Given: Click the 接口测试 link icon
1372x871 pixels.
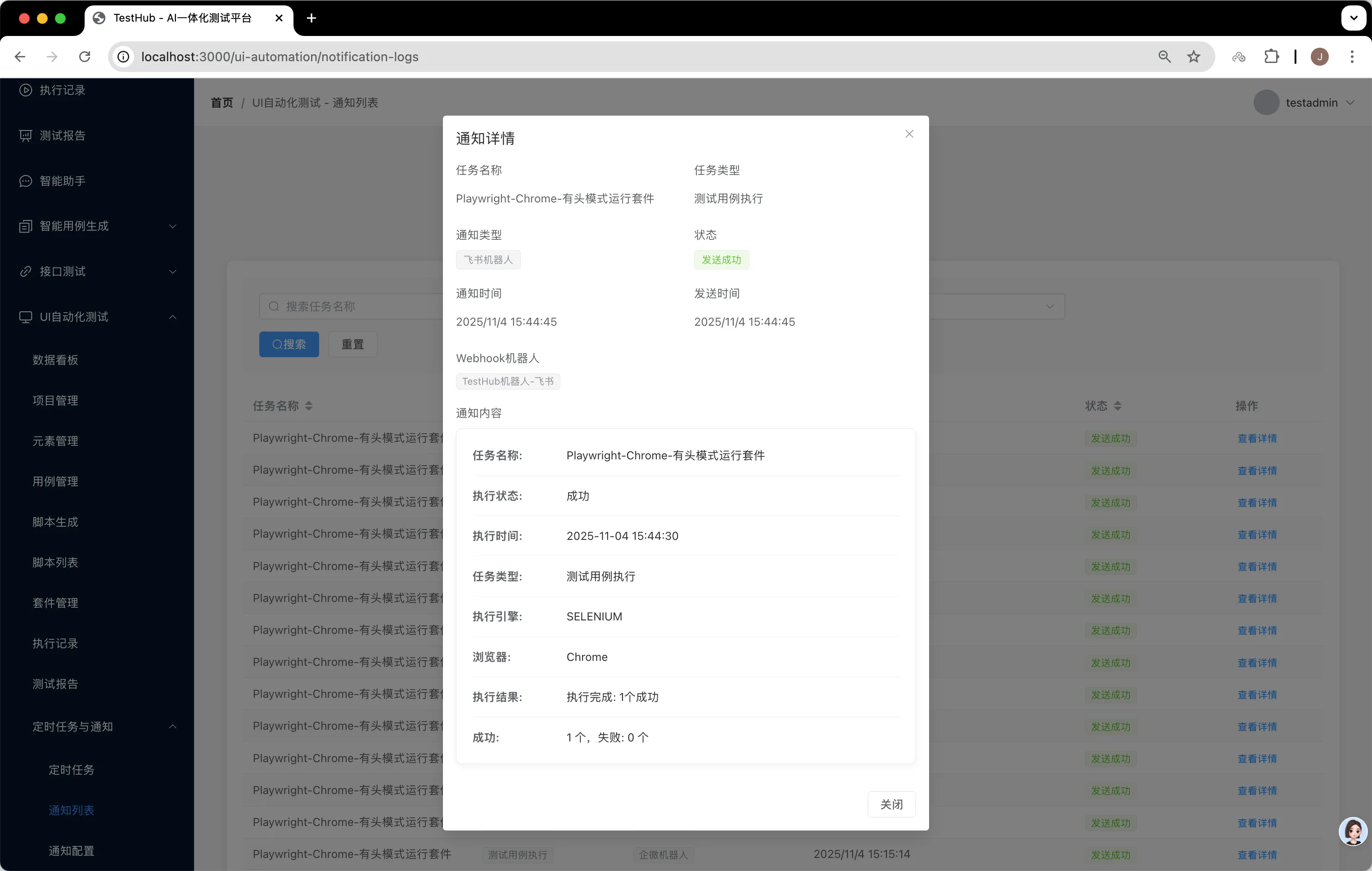Looking at the screenshot, I should [x=25, y=272].
